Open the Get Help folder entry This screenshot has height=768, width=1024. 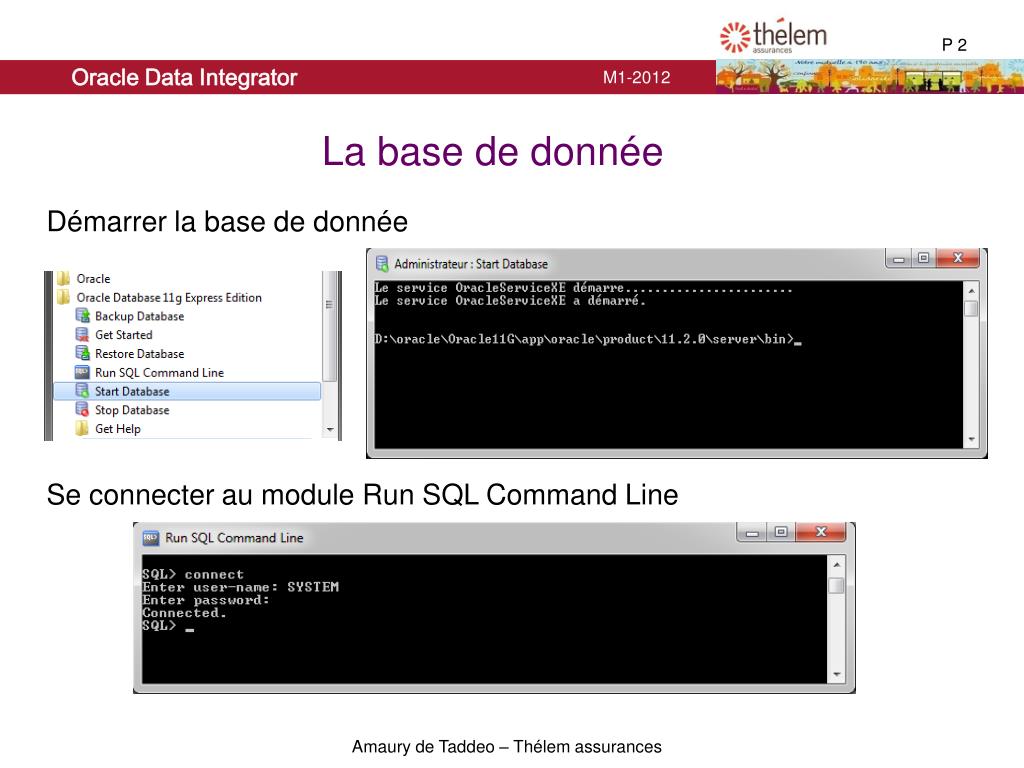pyautogui.click(x=118, y=429)
